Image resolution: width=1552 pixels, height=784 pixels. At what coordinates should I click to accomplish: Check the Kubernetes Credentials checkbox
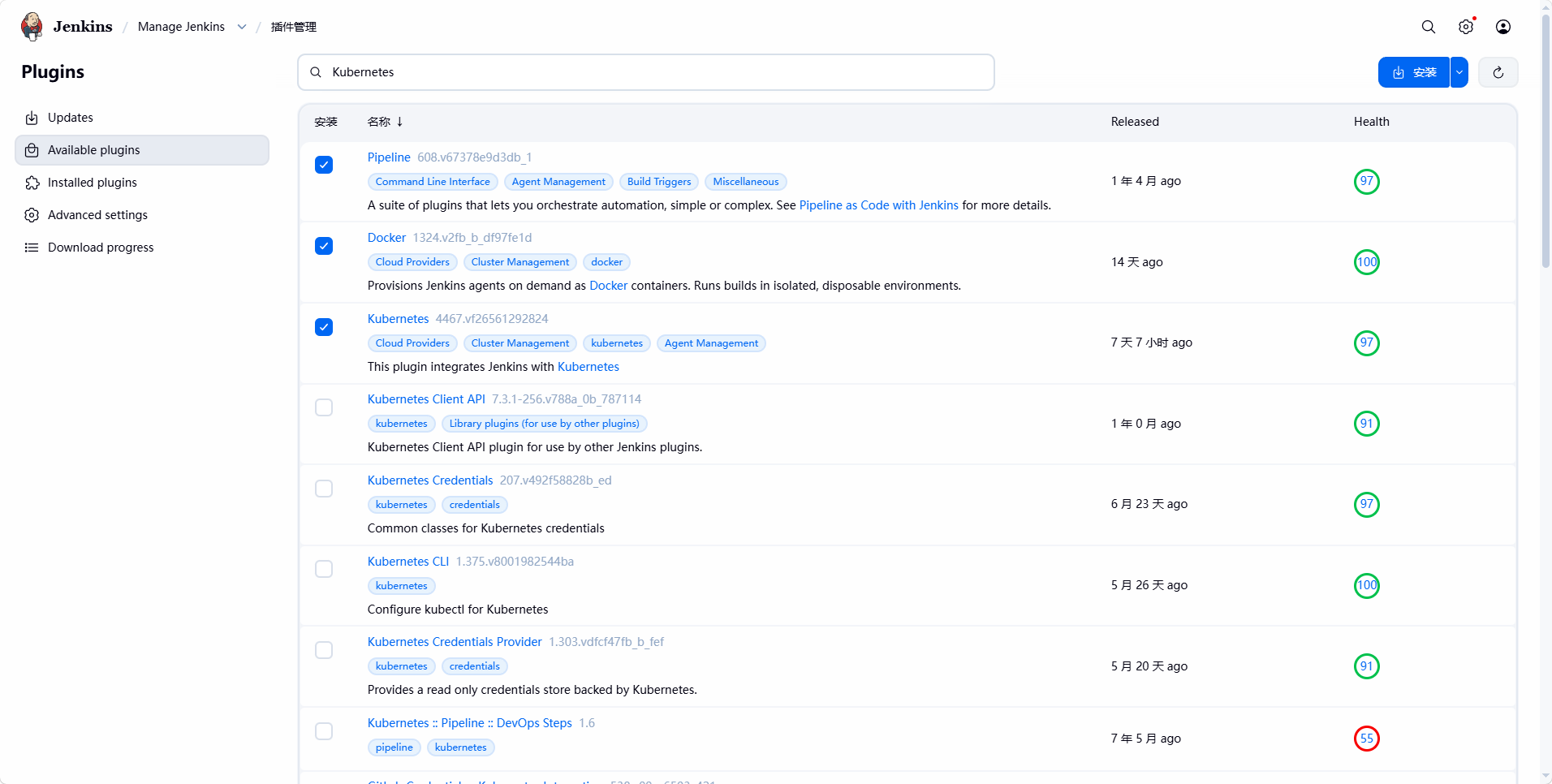tap(324, 489)
